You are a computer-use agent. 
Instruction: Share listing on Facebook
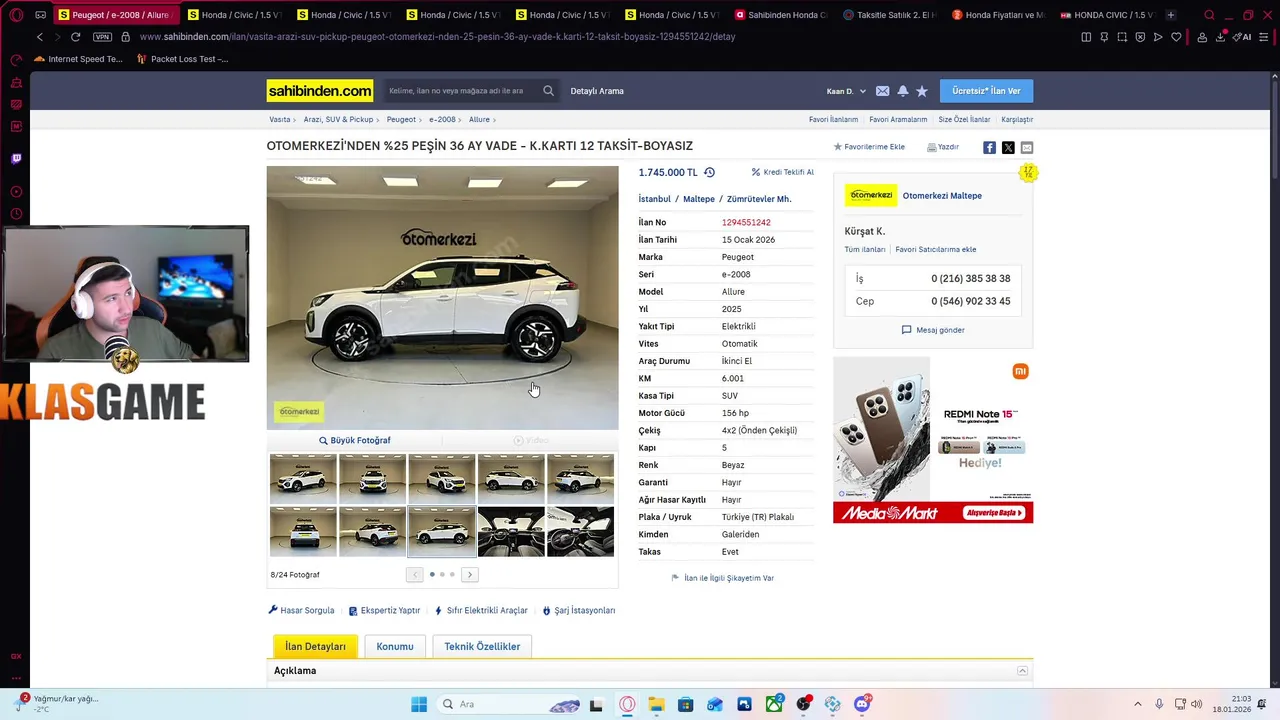point(989,147)
